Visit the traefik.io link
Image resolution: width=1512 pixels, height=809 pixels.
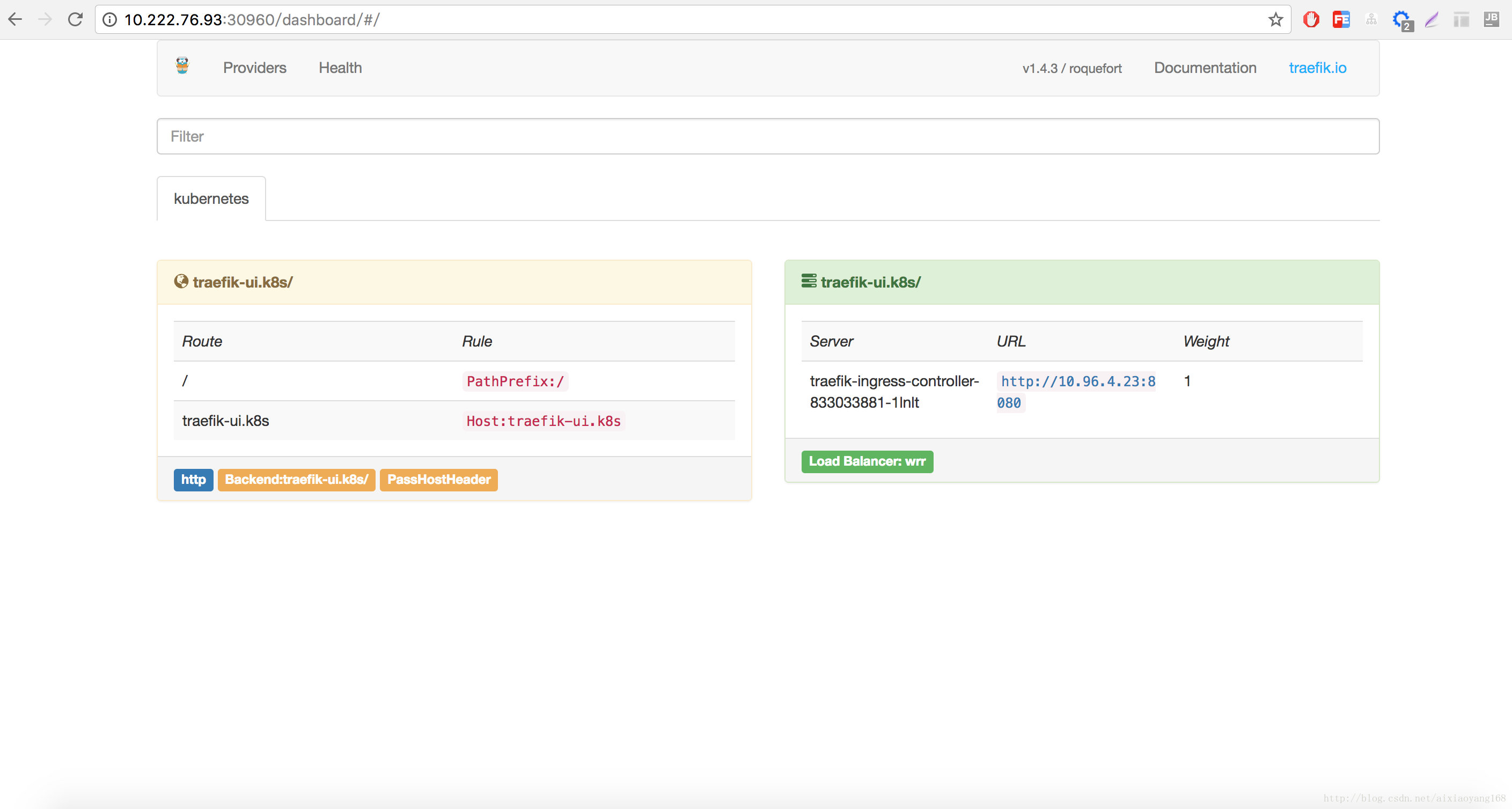point(1318,68)
